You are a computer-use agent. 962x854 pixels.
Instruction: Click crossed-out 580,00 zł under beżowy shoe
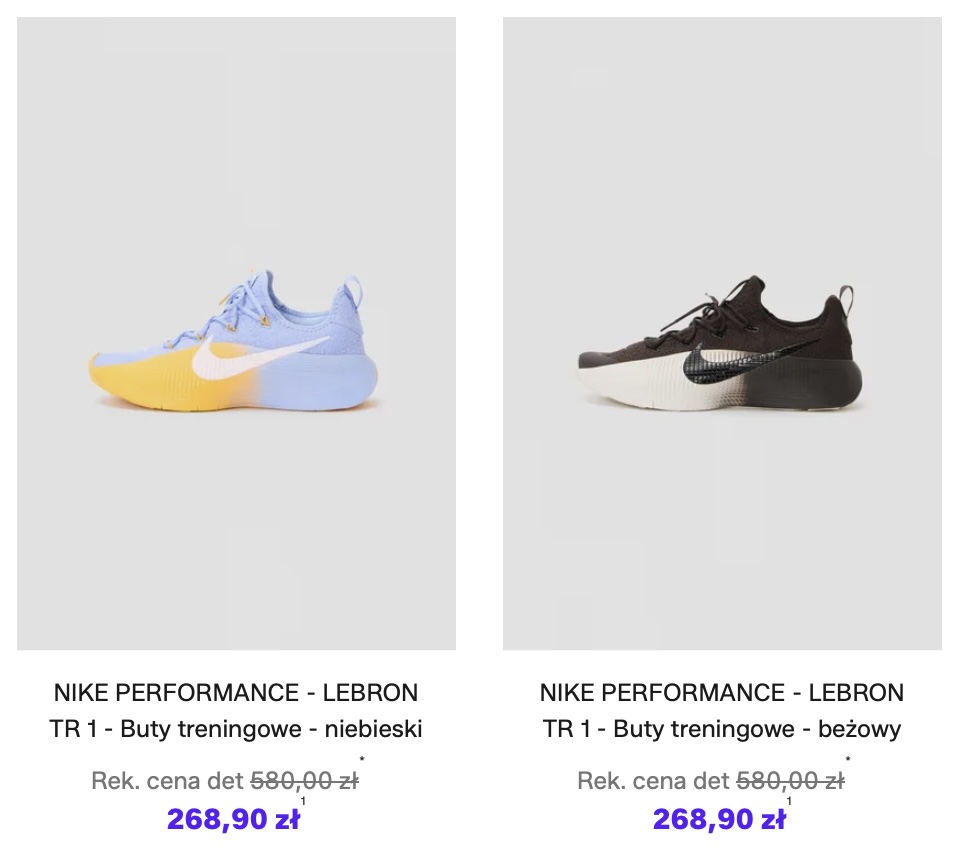pyautogui.click(x=790, y=780)
